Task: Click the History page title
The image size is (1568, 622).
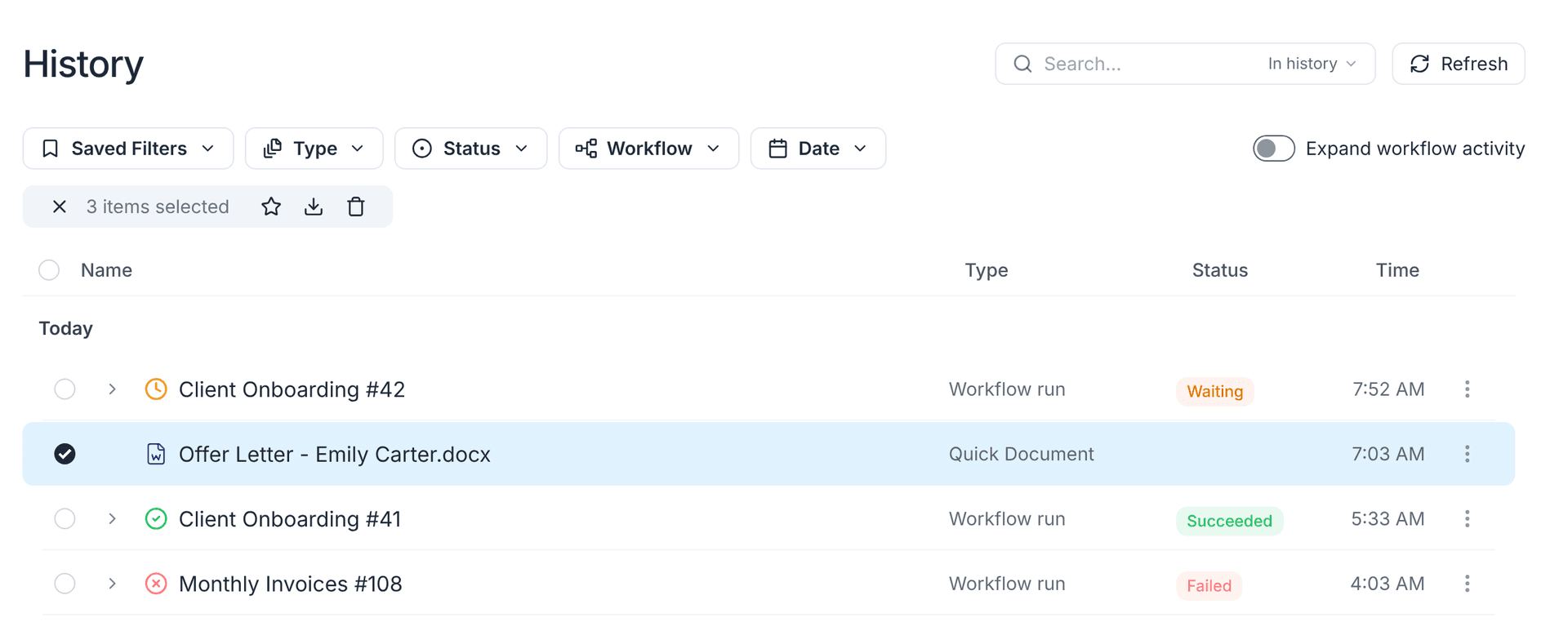Action: (83, 64)
